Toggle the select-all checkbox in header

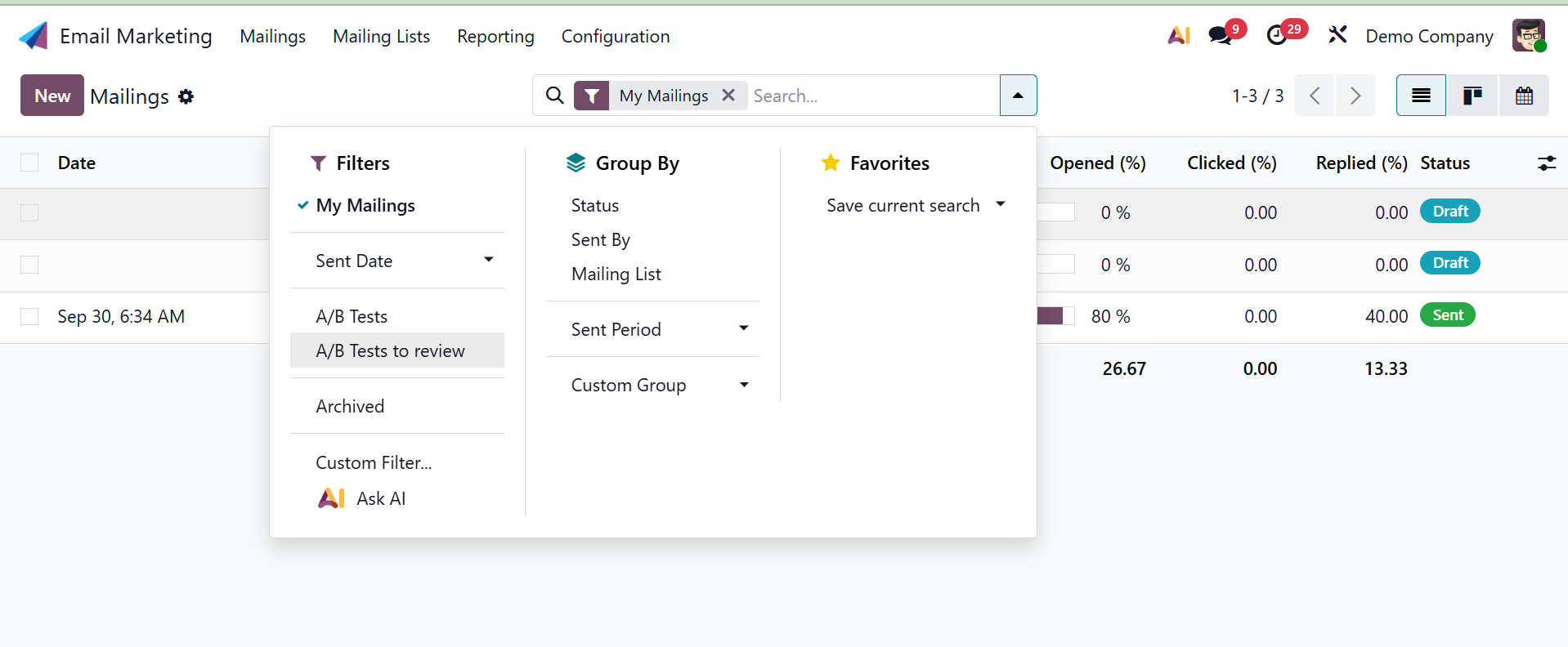coord(29,163)
